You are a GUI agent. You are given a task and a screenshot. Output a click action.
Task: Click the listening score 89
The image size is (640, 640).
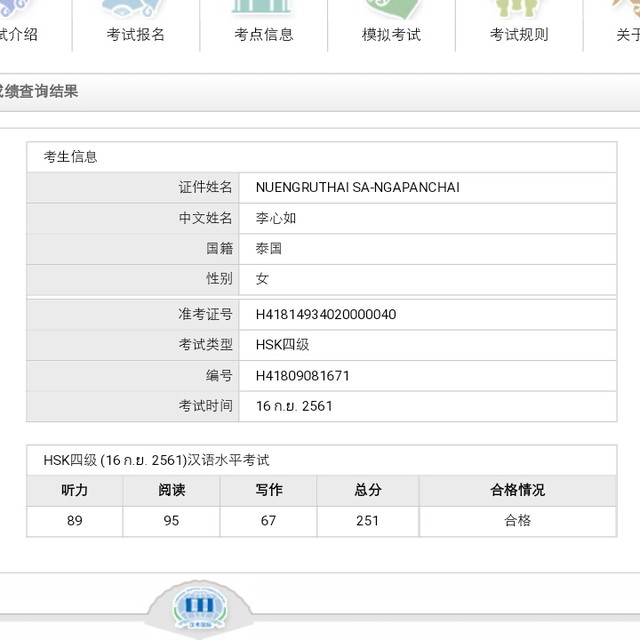click(75, 521)
